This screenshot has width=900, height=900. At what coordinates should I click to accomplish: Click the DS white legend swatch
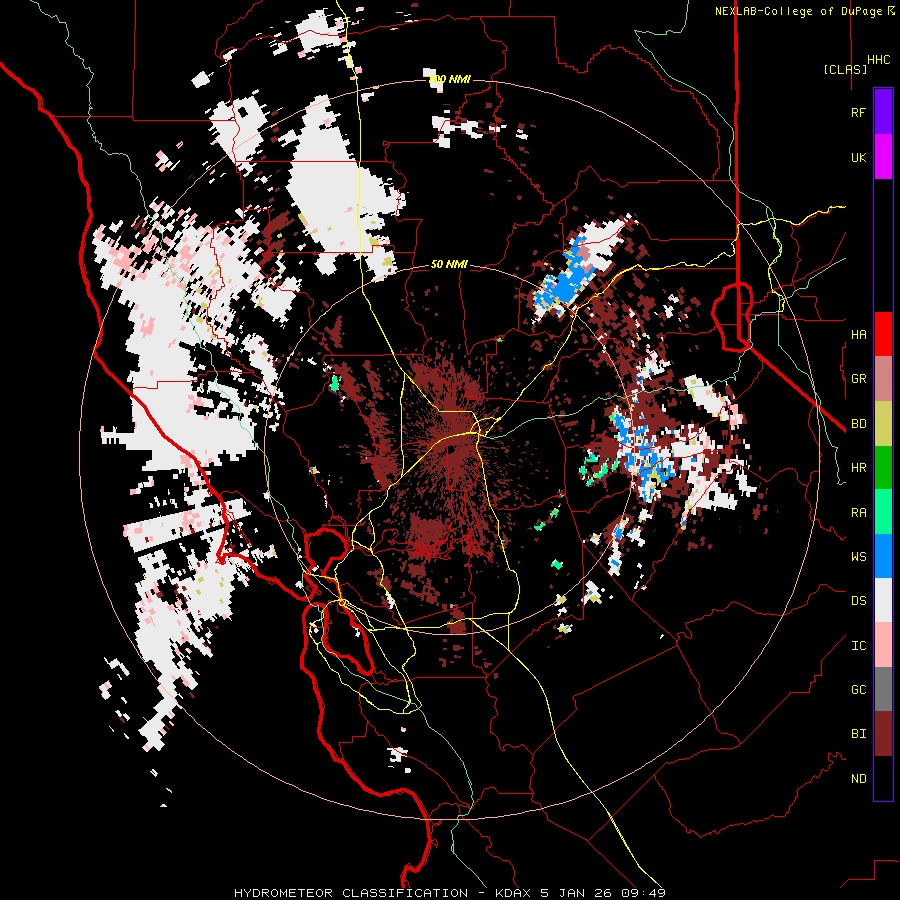coord(883,600)
